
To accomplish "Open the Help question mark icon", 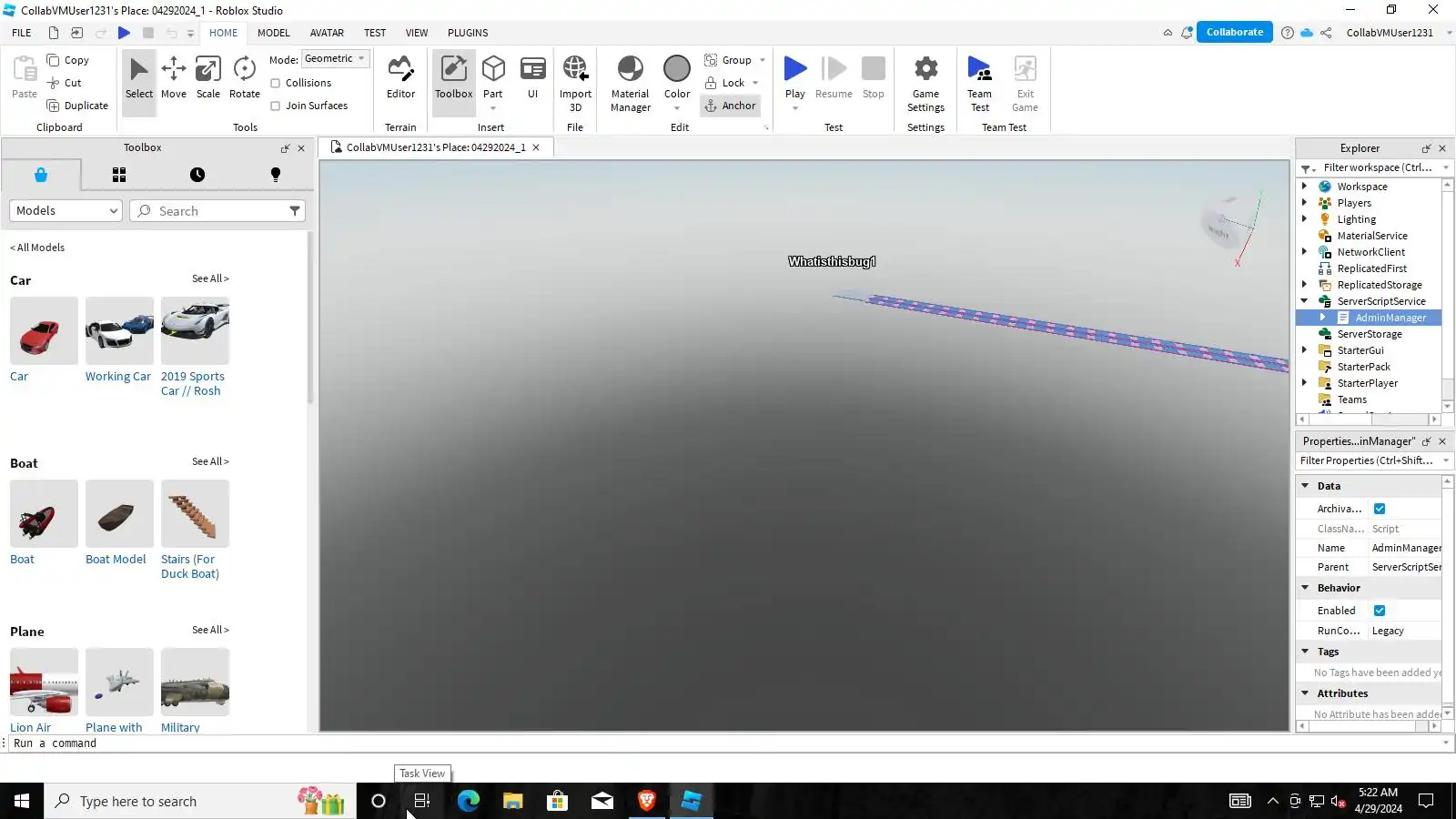I will point(1287,33).
